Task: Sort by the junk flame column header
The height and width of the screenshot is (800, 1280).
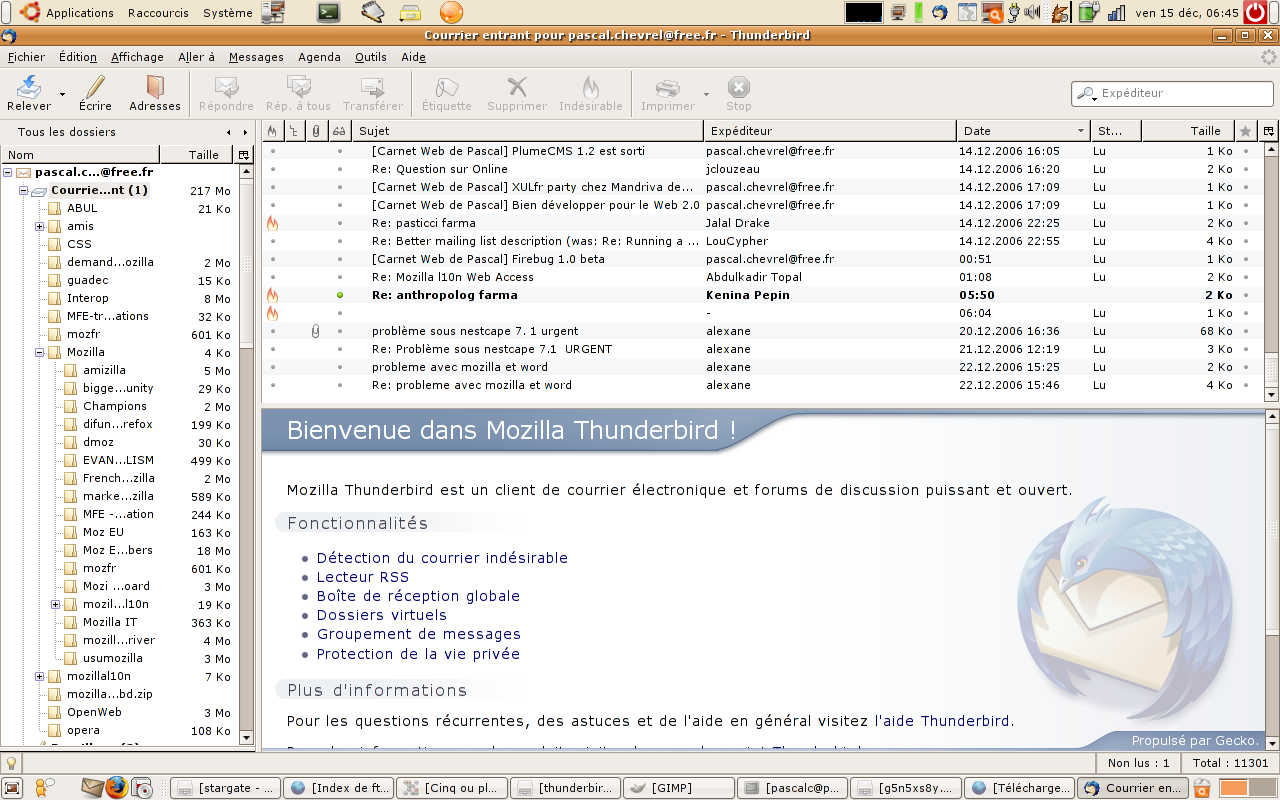Action: tap(272, 131)
